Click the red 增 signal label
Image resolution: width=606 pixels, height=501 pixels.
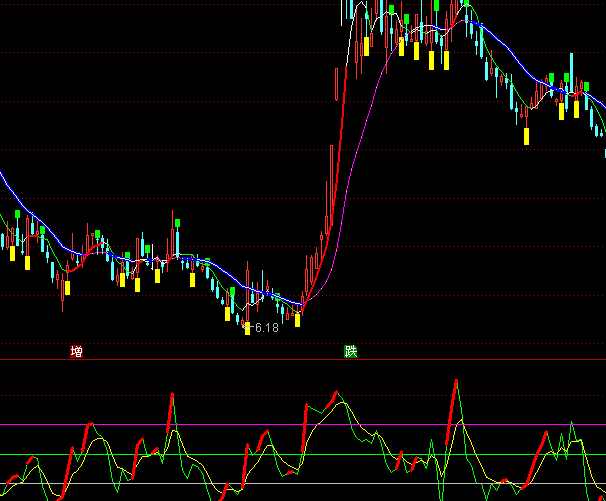click(76, 352)
